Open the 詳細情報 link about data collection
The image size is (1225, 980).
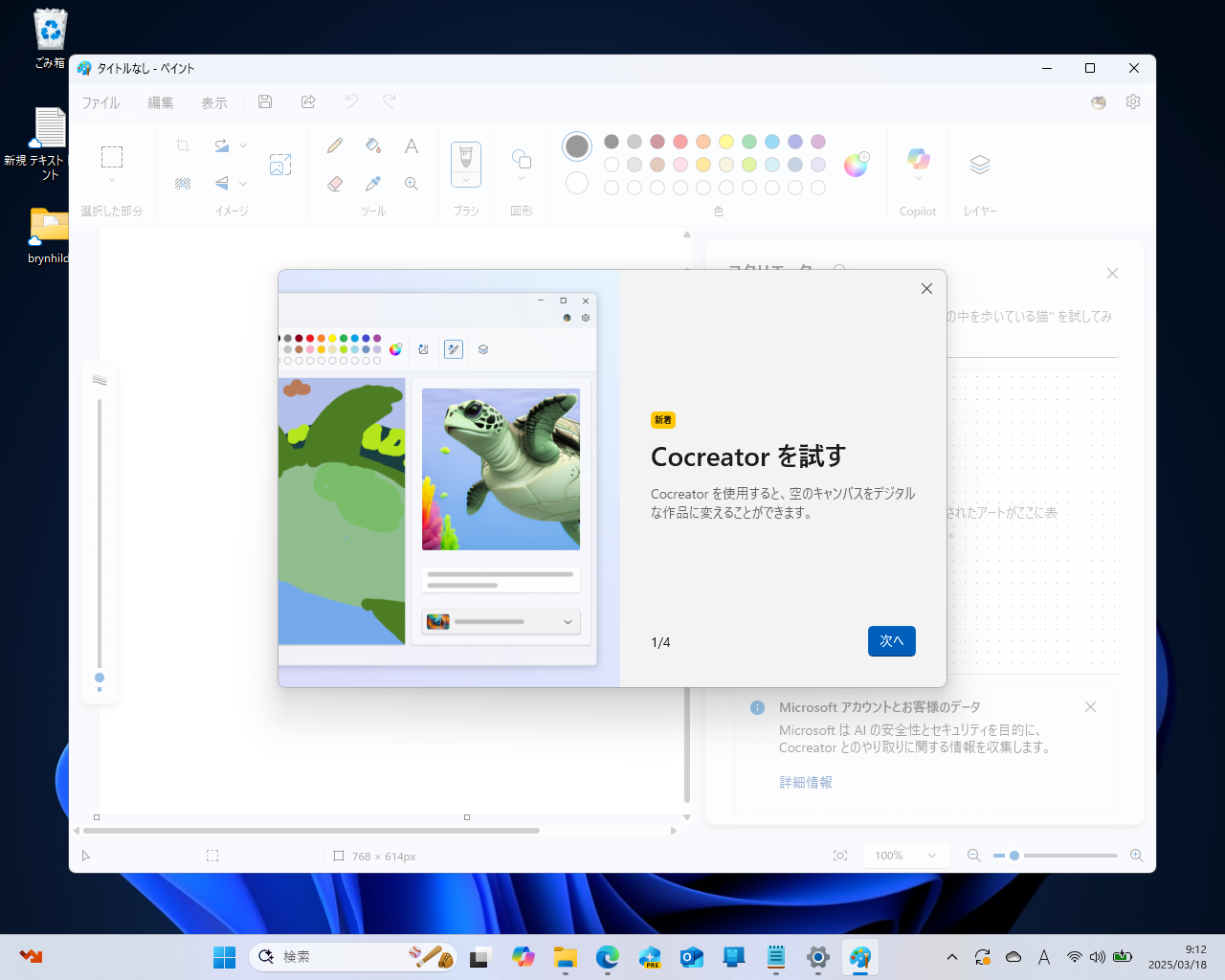pos(805,782)
